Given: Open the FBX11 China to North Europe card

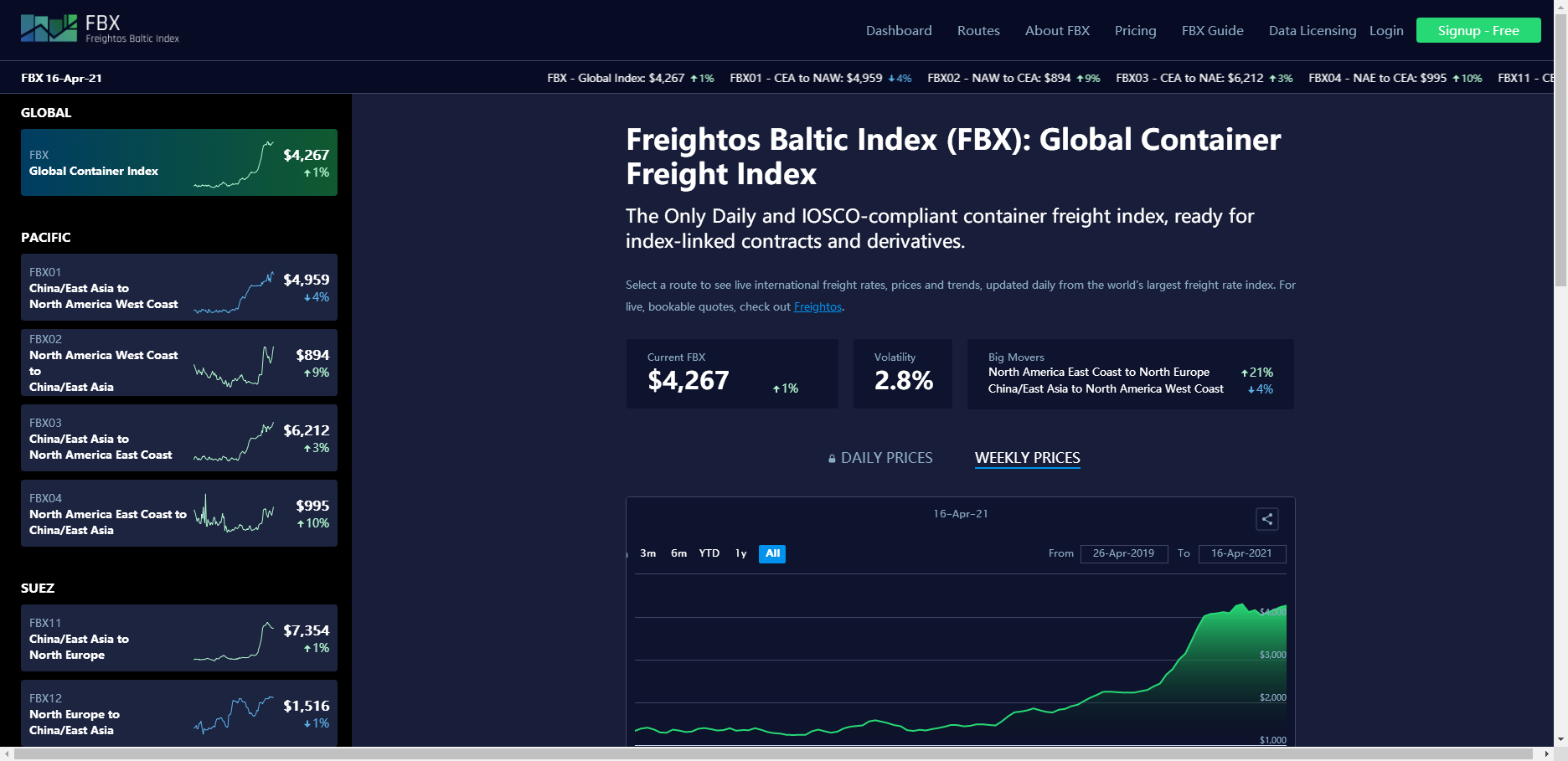Looking at the screenshot, I should coord(179,638).
